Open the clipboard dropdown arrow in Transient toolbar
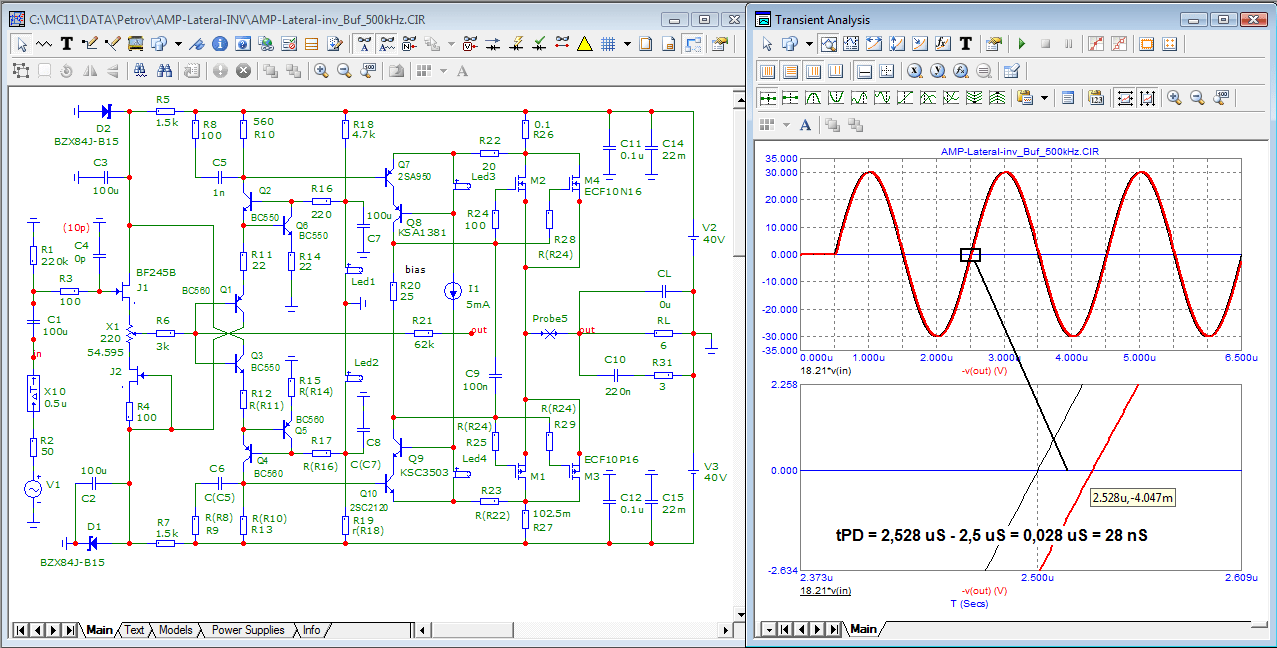This screenshot has width=1277, height=648. point(1044,97)
